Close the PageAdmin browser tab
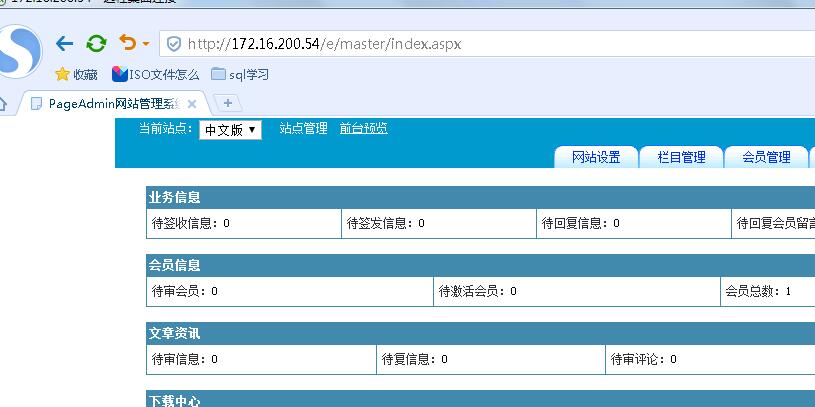815x407 pixels. [x=191, y=104]
